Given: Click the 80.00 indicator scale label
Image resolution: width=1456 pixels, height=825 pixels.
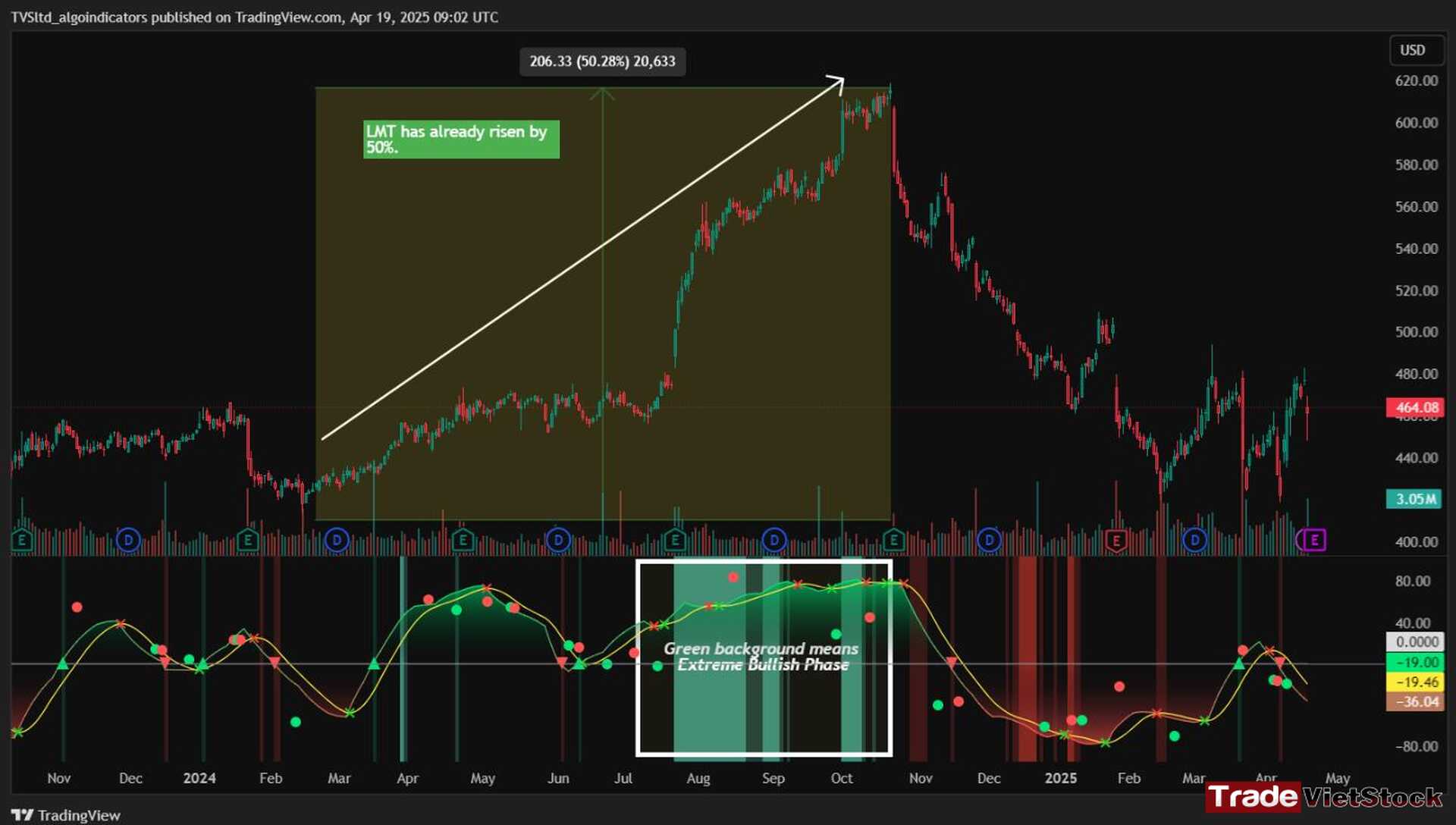Looking at the screenshot, I should (1413, 581).
